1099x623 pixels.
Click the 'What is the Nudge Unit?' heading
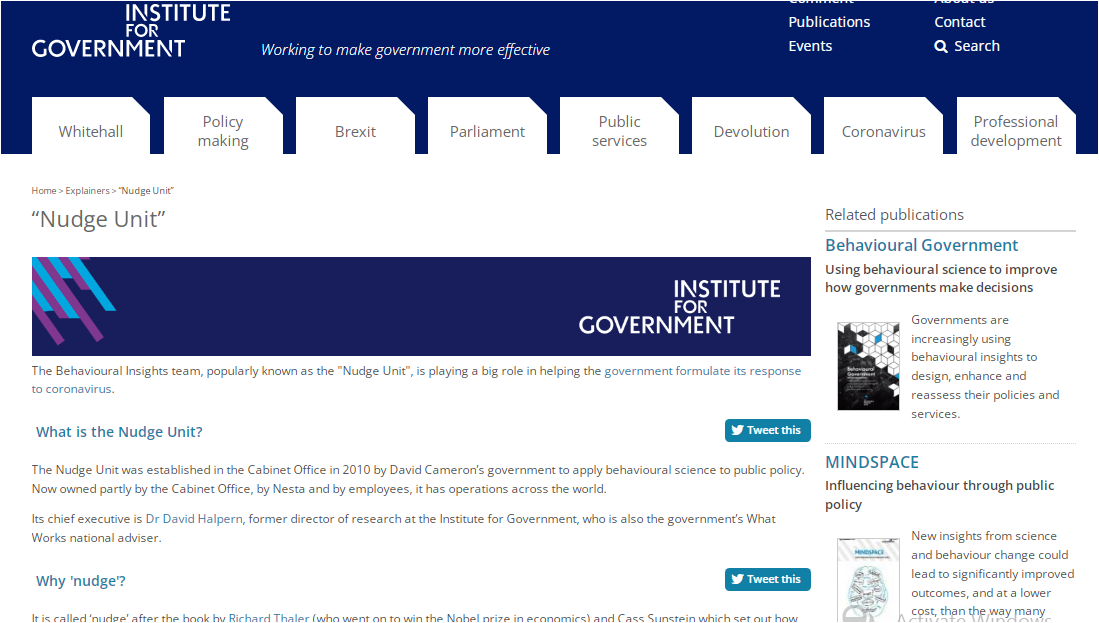pos(119,432)
